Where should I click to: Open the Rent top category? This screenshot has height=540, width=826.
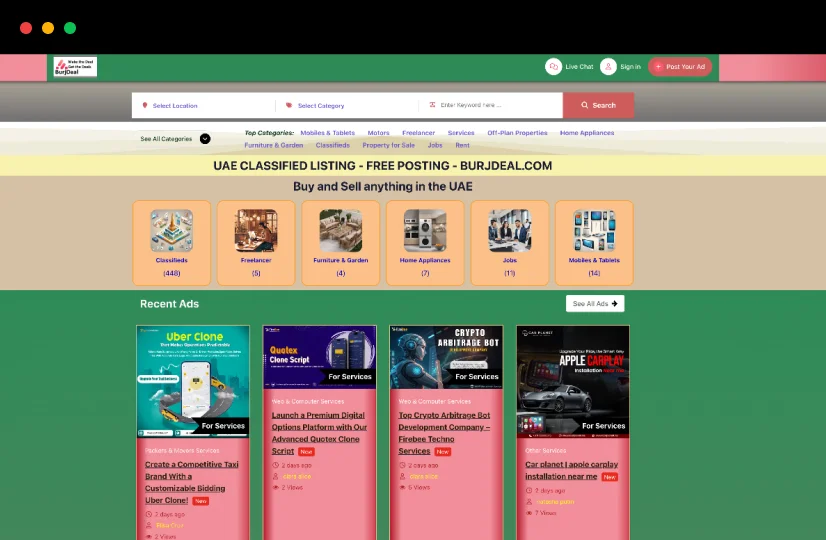click(x=462, y=145)
